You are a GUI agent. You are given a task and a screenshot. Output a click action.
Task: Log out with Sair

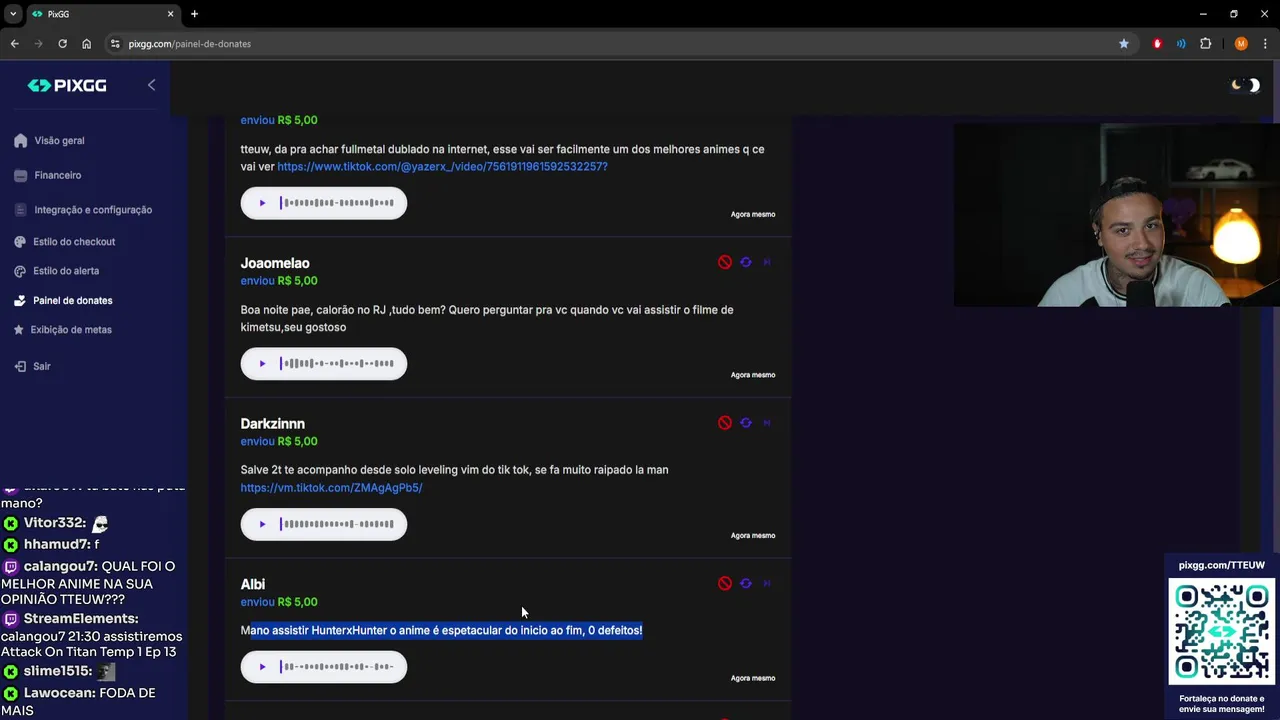click(33, 366)
